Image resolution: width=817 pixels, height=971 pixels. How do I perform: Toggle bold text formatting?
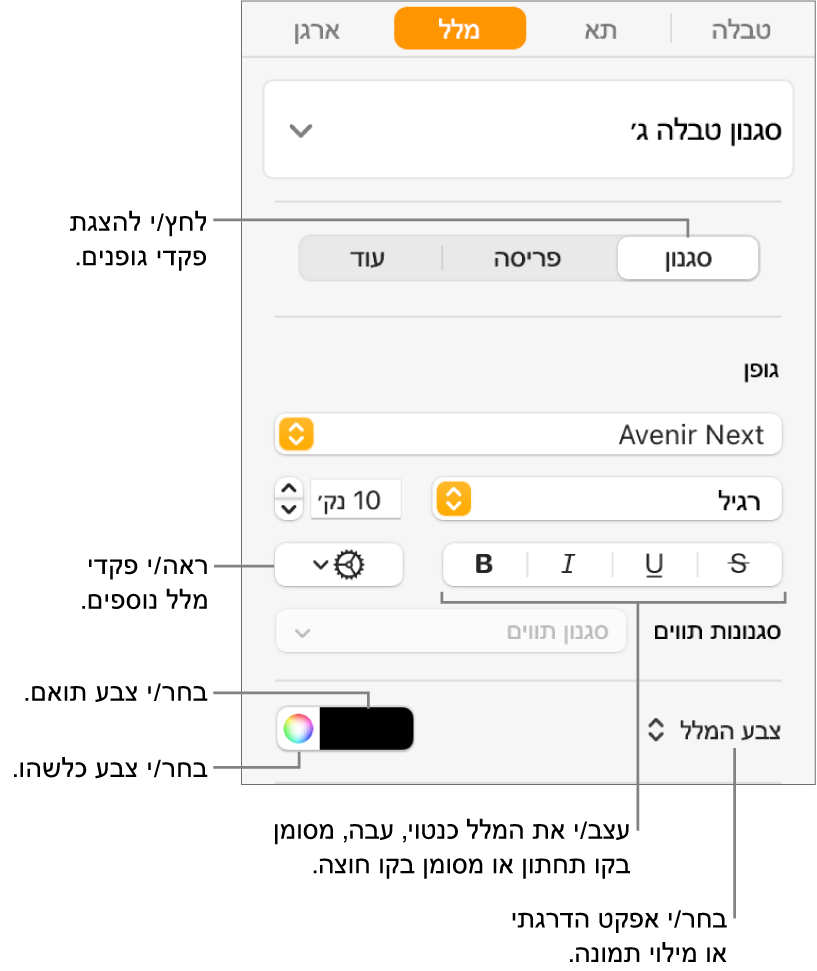pyautogui.click(x=484, y=565)
